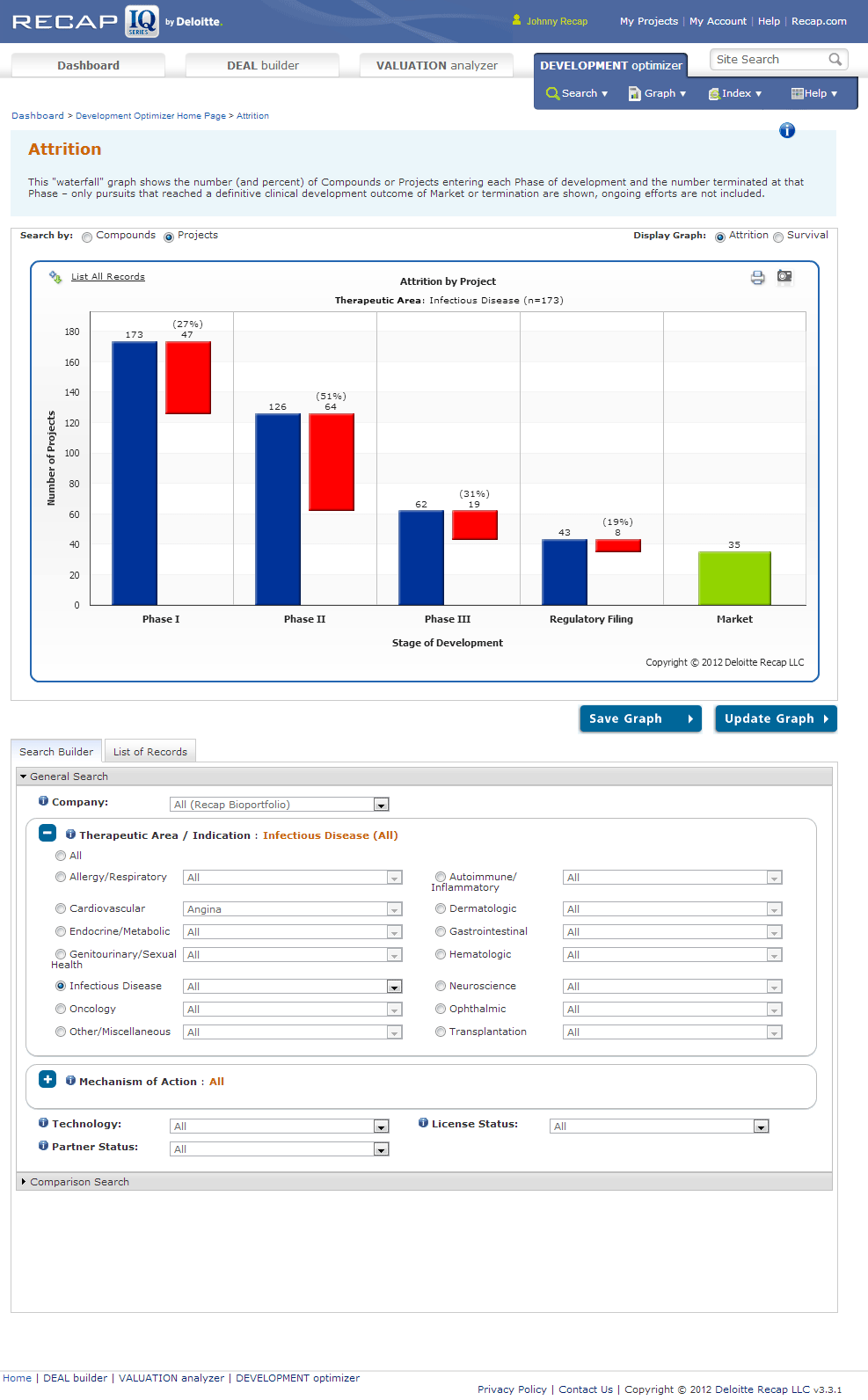Switch graph display to Survival
868x1400 pixels.
coord(778,237)
